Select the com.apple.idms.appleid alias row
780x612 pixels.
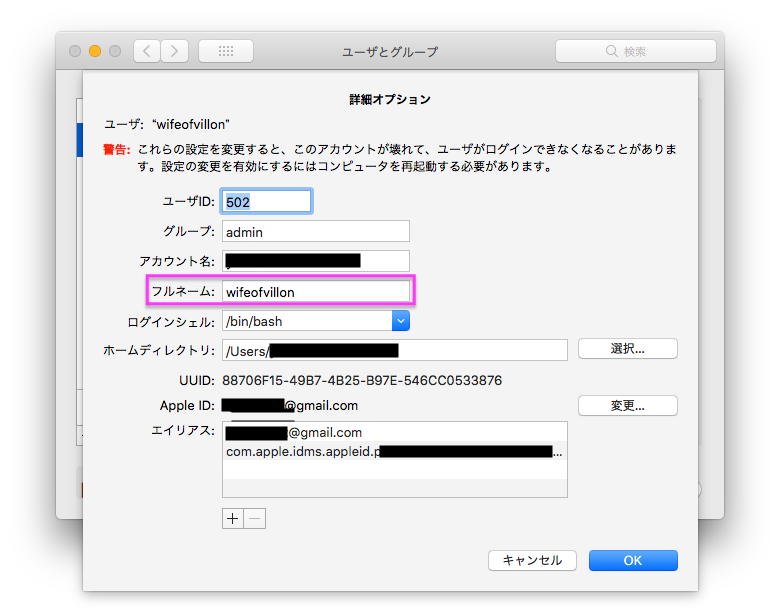(x=394, y=451)
